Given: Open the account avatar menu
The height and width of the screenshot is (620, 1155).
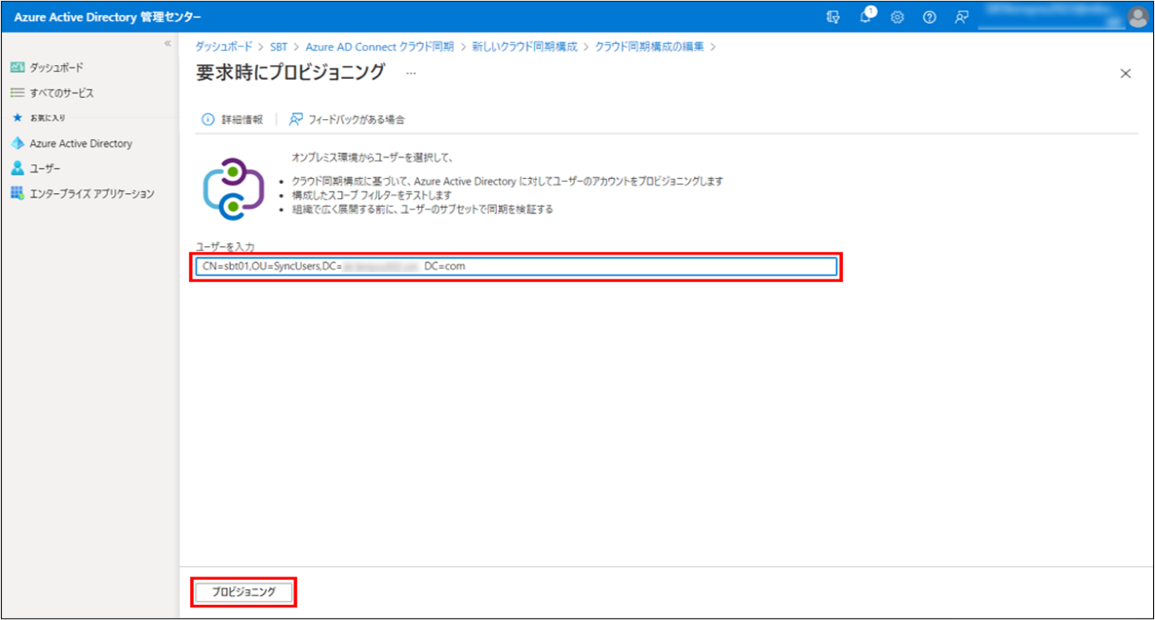Looking at the screenshot, I should coord(1137,17).
